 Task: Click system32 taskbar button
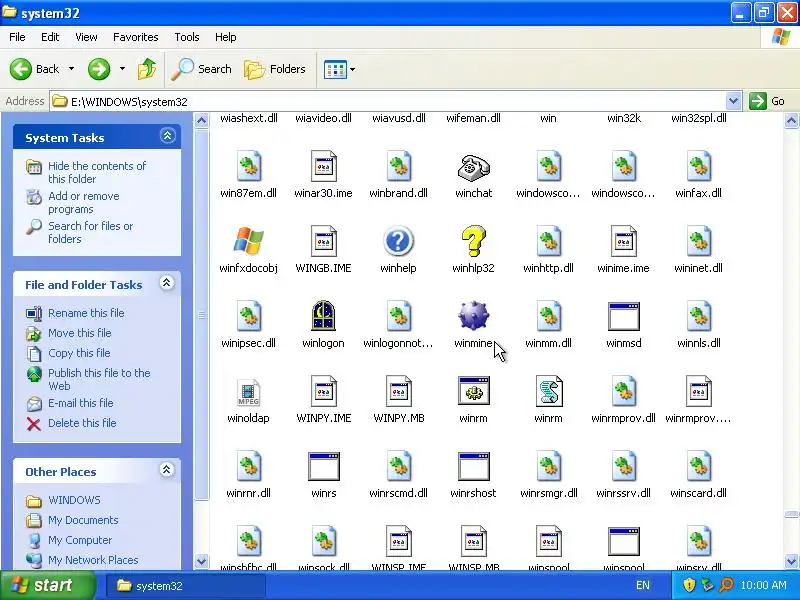186,586
